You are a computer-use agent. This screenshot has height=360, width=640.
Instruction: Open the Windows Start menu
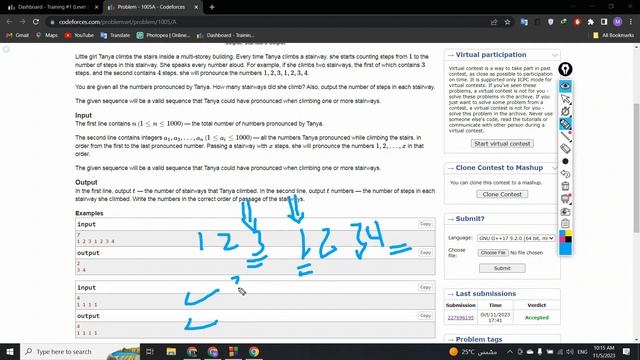(x=9, y=351)
